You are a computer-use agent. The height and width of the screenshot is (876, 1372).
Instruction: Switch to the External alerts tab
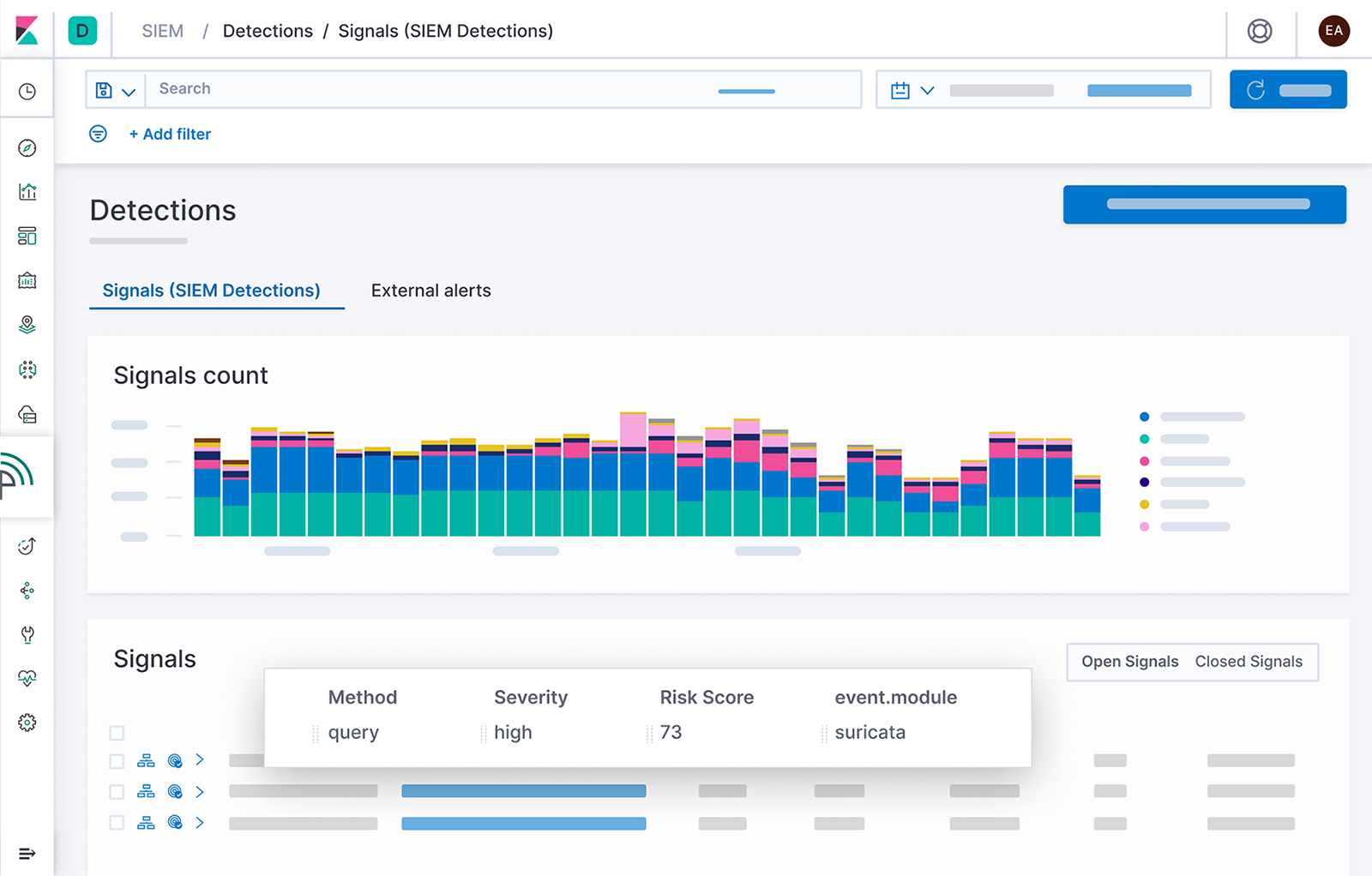(430, 291)
